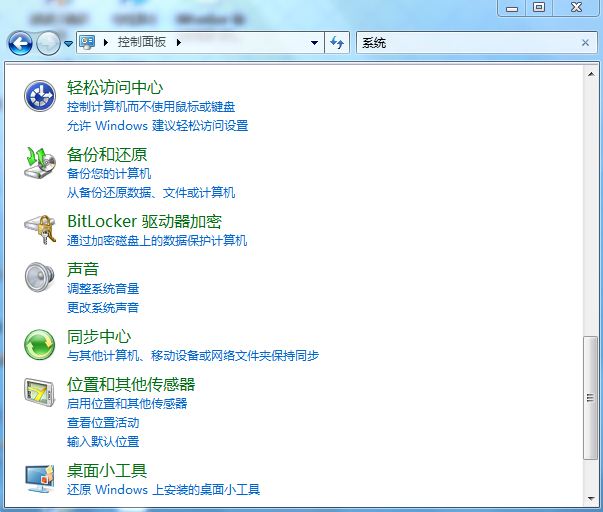Open the 轻松访问中心 heading link
Viewport: 603px width, 512px height.
tap(115, 87)
